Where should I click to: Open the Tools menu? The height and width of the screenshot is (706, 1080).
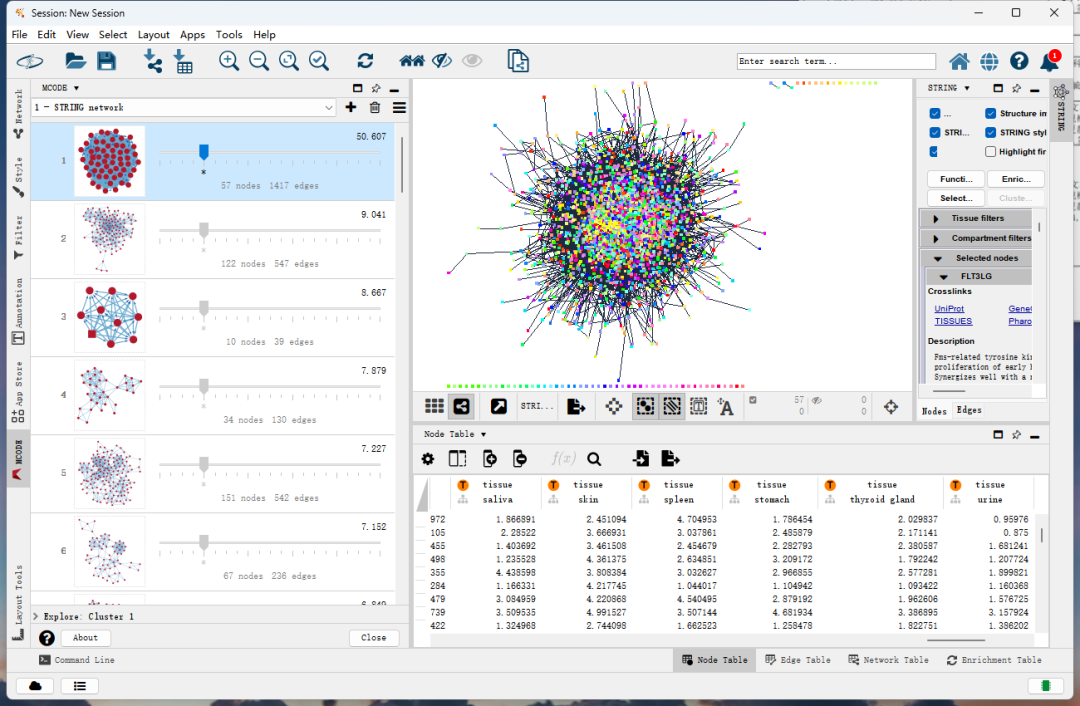tap(229, 34)
